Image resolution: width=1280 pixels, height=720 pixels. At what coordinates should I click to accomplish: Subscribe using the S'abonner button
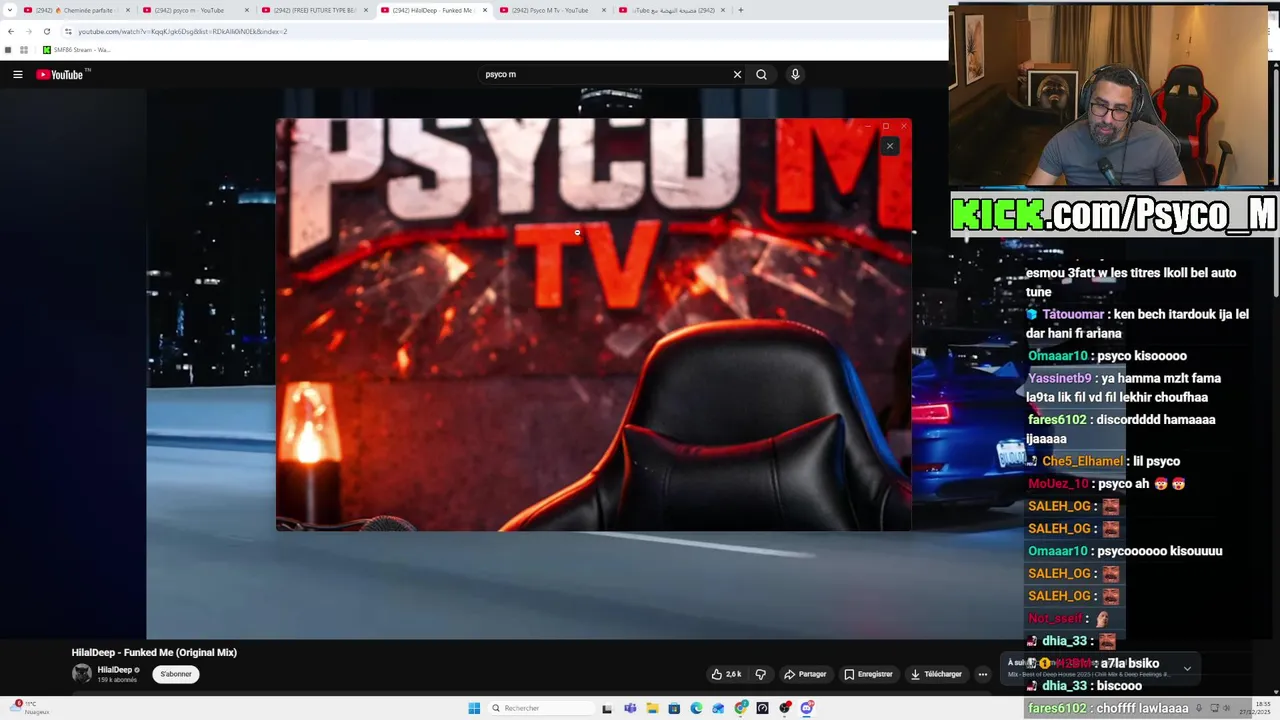click(x=176, y=674)
